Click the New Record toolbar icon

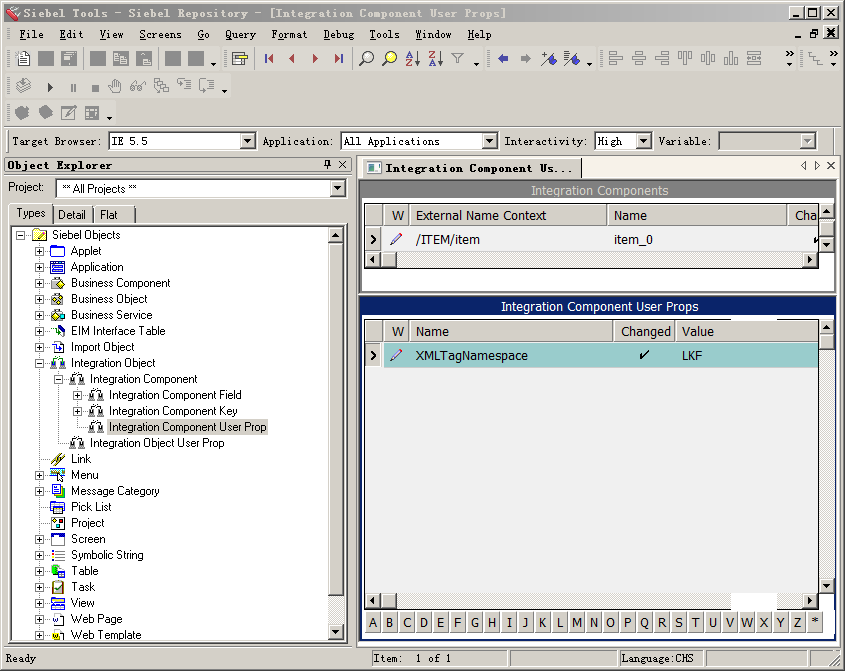[23, 58]
